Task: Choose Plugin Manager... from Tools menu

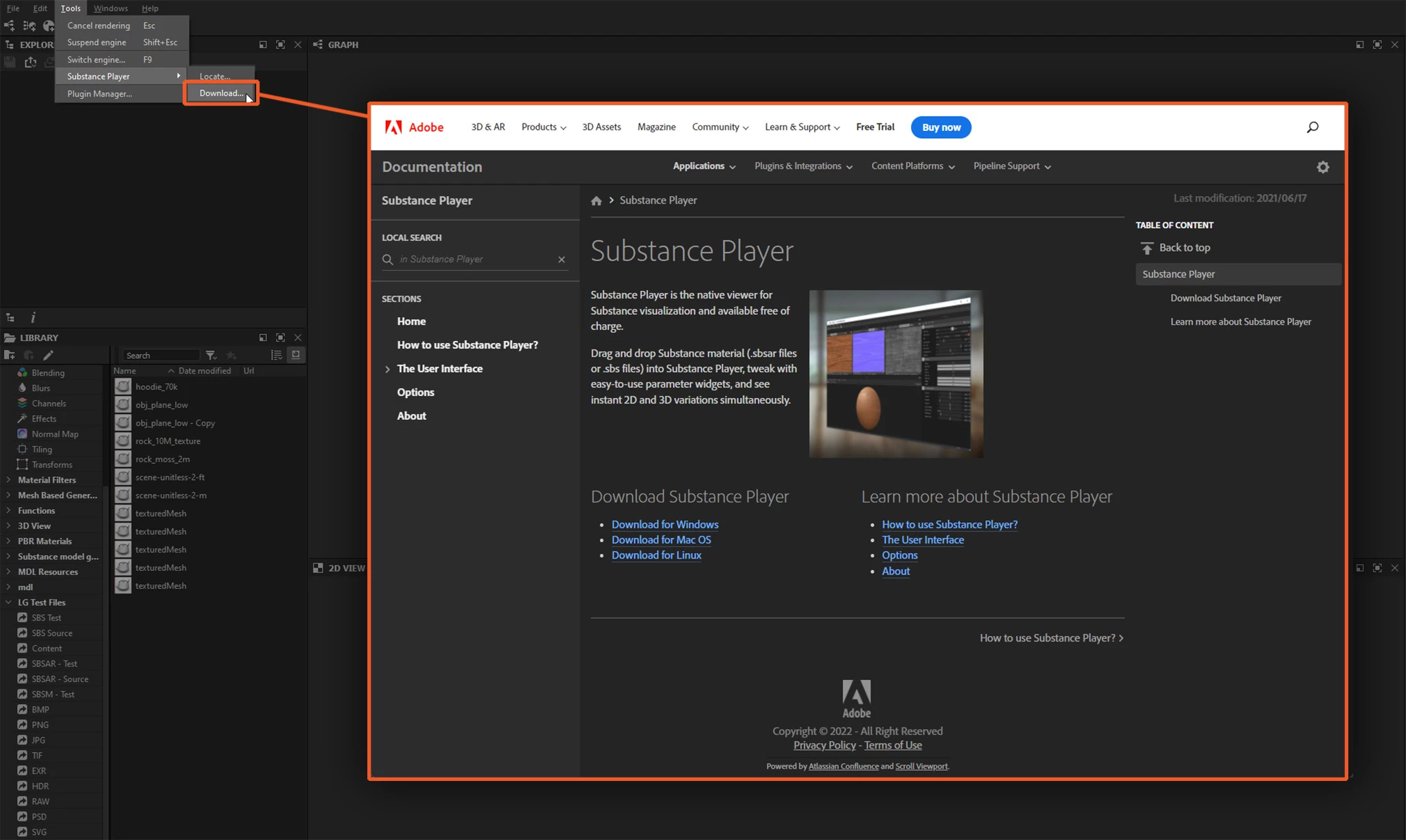Action: (x=100, y=93)
